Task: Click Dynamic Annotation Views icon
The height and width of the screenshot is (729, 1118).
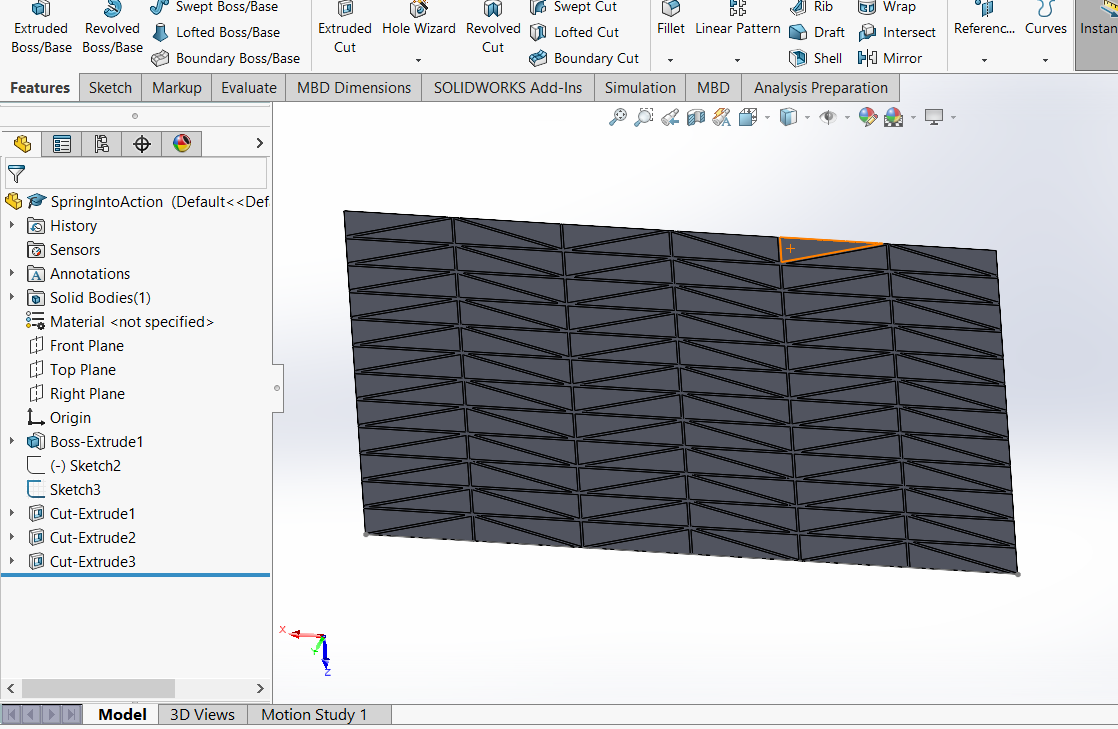Action: pyautogui.click(x=722, y=117)
